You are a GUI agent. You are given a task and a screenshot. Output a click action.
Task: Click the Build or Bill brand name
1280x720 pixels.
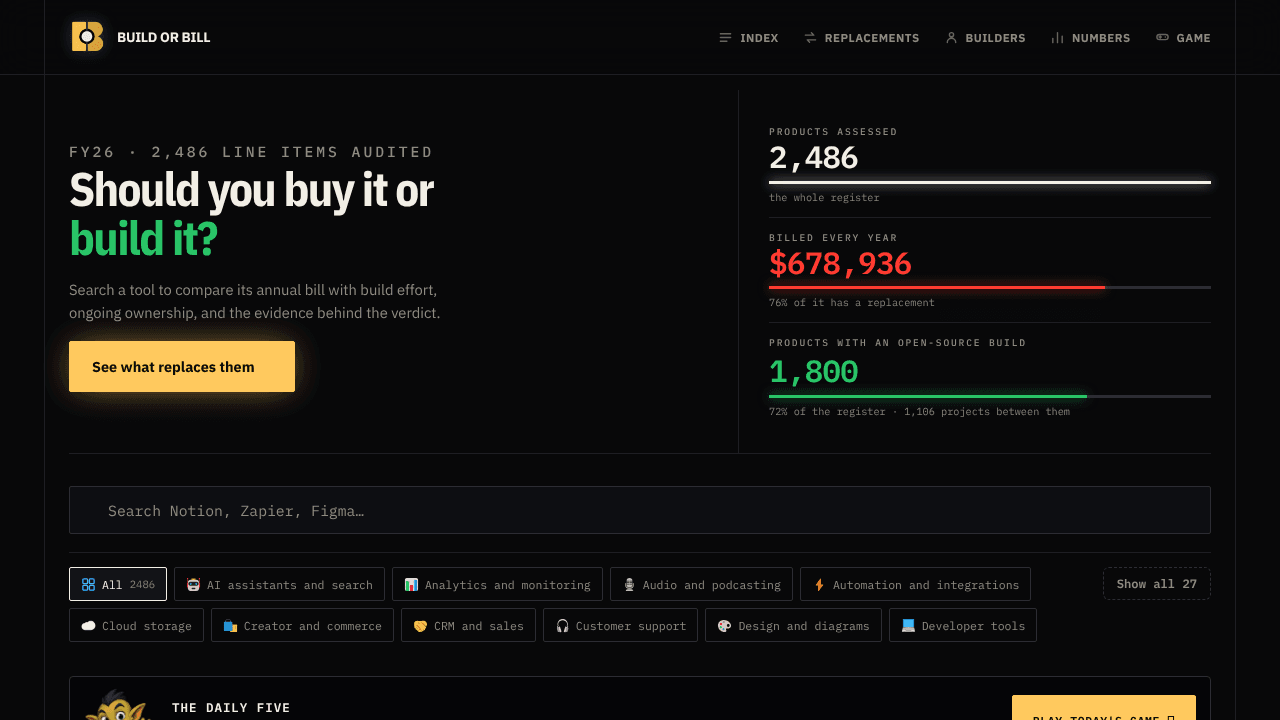coord(164,38)
